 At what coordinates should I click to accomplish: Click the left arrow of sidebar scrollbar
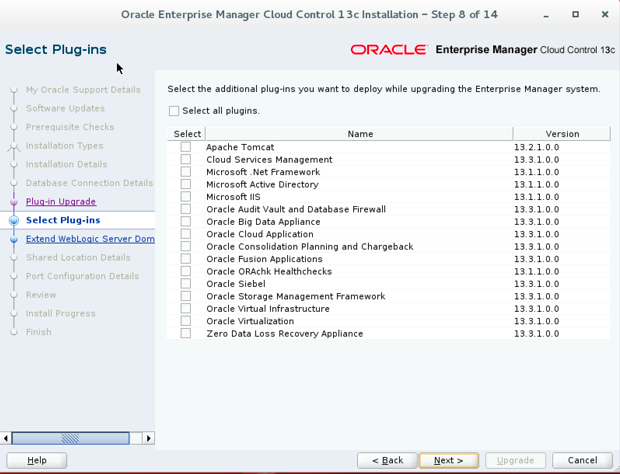pyautogui.click(x=6, y=438)
